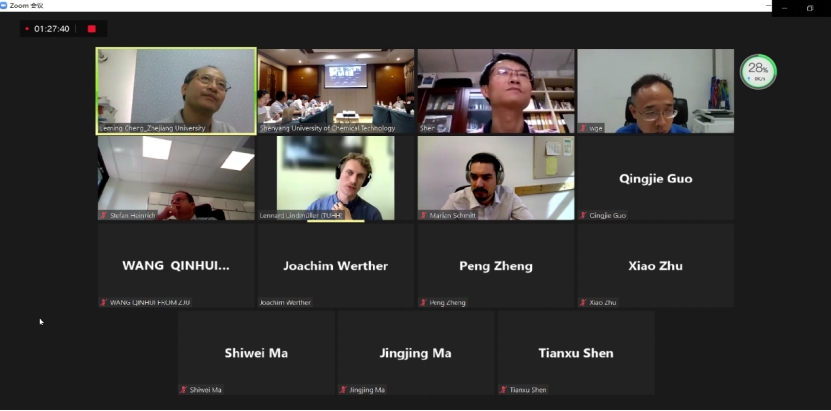This screenshot has width=831, height=411.
Task: Click the muted mic icon on Jingjing Ma
Action: (x=343, y=390)
